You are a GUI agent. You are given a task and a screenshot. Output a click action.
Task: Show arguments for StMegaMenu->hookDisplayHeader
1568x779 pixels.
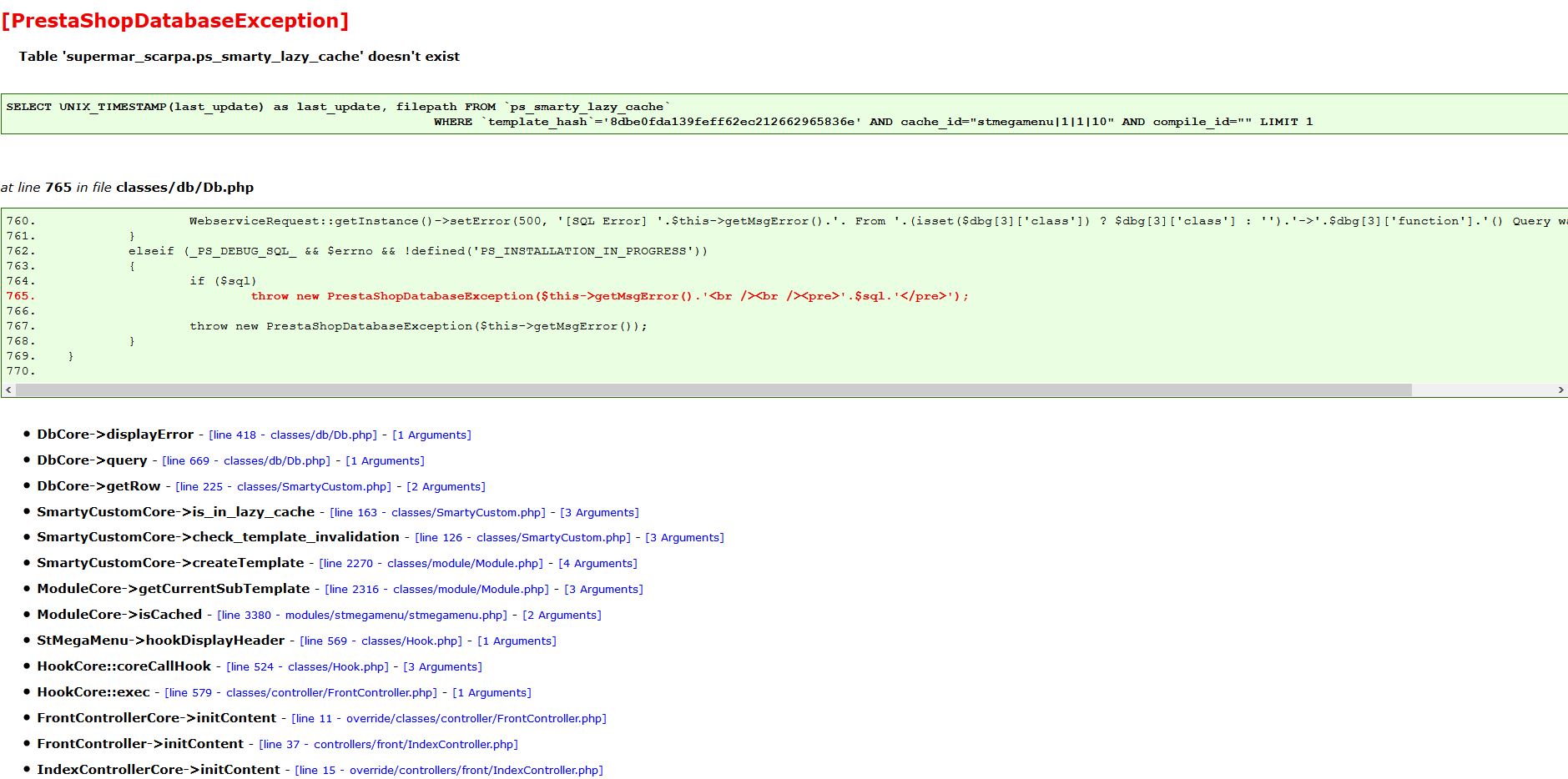[x=517, y=641]
